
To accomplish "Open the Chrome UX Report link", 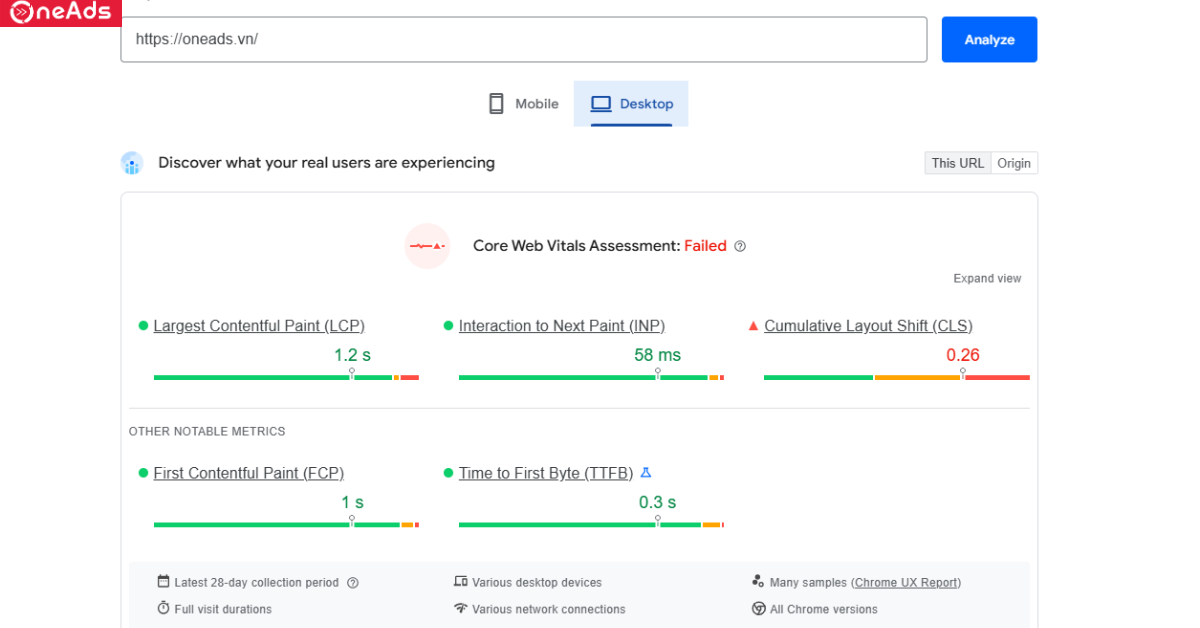I will point(906,583).
